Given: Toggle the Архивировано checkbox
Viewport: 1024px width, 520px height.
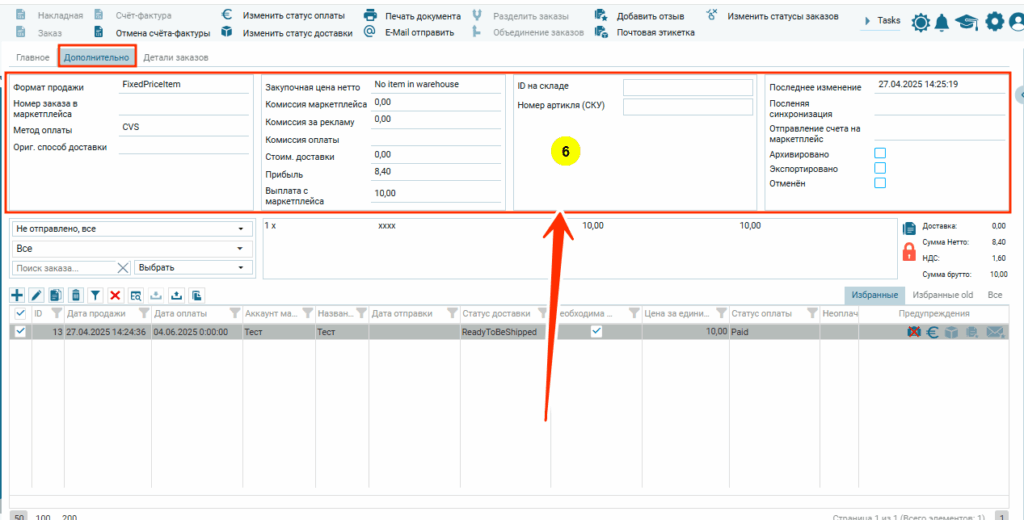Looking at the screenshot, I should [880, 153].
